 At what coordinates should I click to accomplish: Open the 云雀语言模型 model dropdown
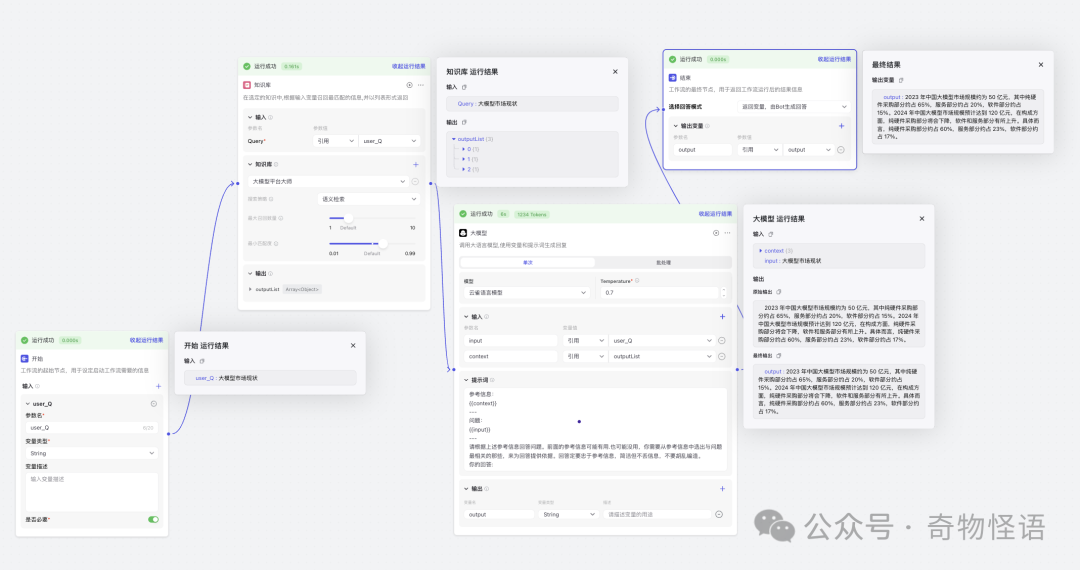tap(527, 292)
